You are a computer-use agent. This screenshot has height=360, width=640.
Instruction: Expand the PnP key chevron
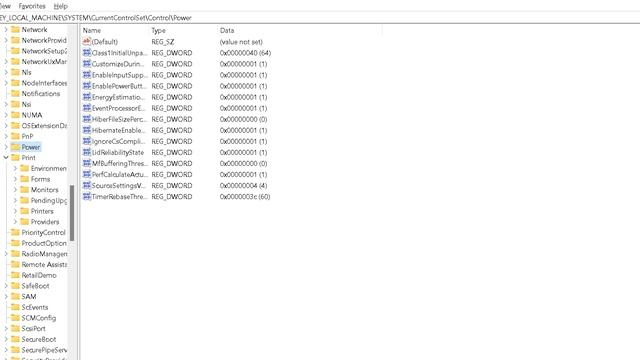point(6,136)
